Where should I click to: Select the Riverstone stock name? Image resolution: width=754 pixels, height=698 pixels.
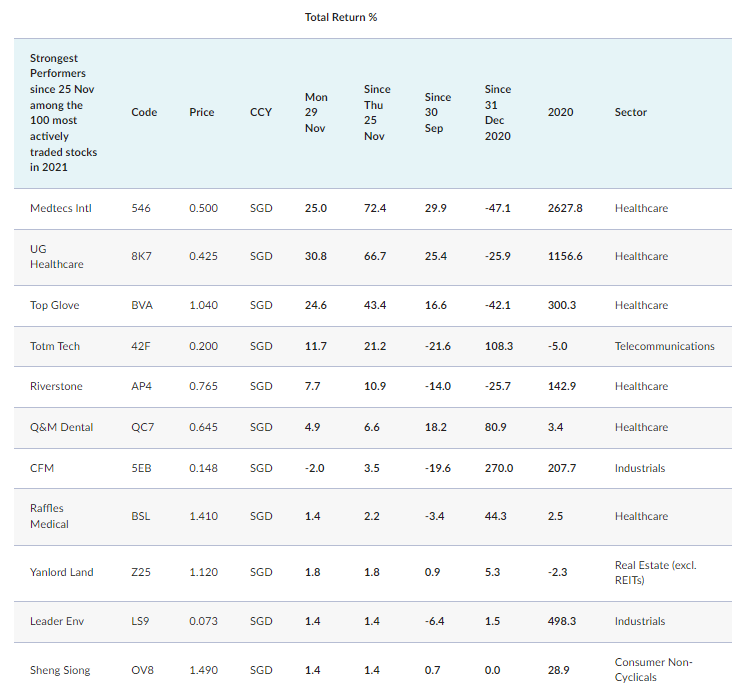(x=56, y=386)
